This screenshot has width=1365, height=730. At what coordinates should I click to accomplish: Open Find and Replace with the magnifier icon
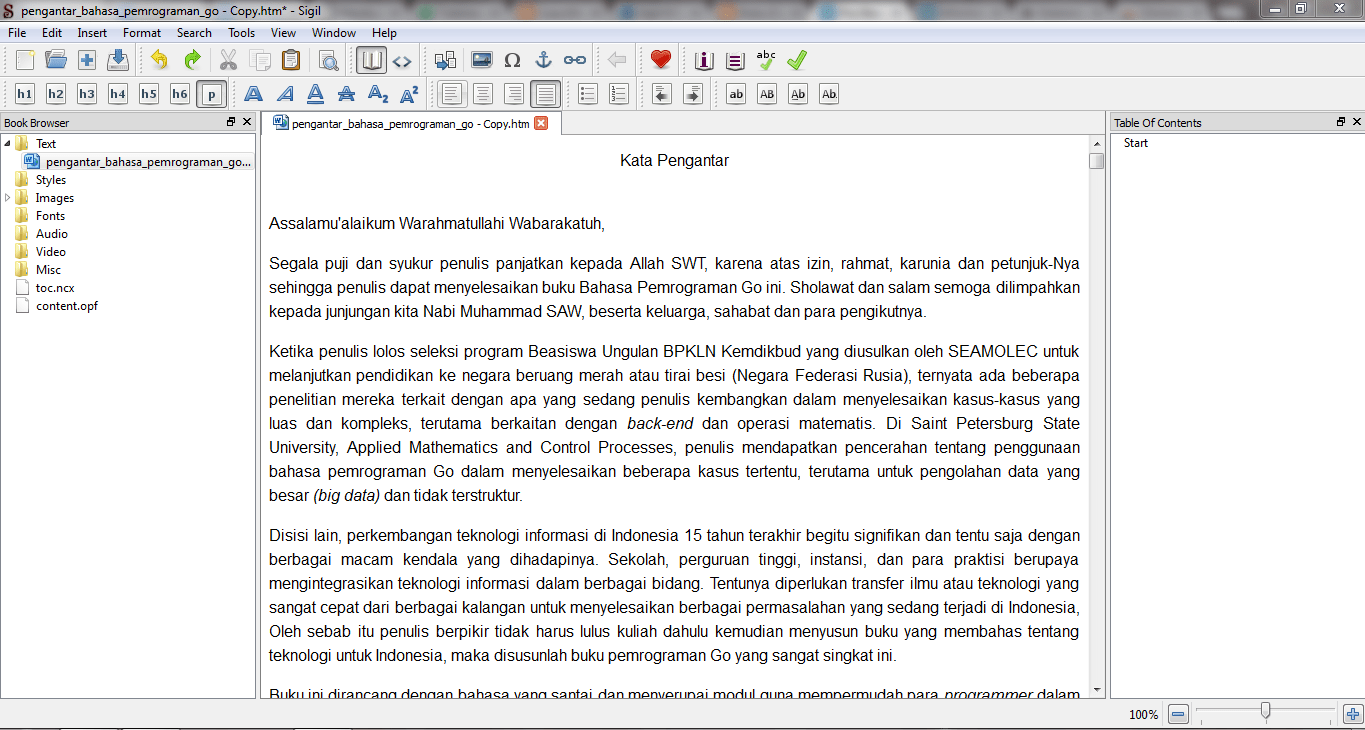click(x=328, y=60)
